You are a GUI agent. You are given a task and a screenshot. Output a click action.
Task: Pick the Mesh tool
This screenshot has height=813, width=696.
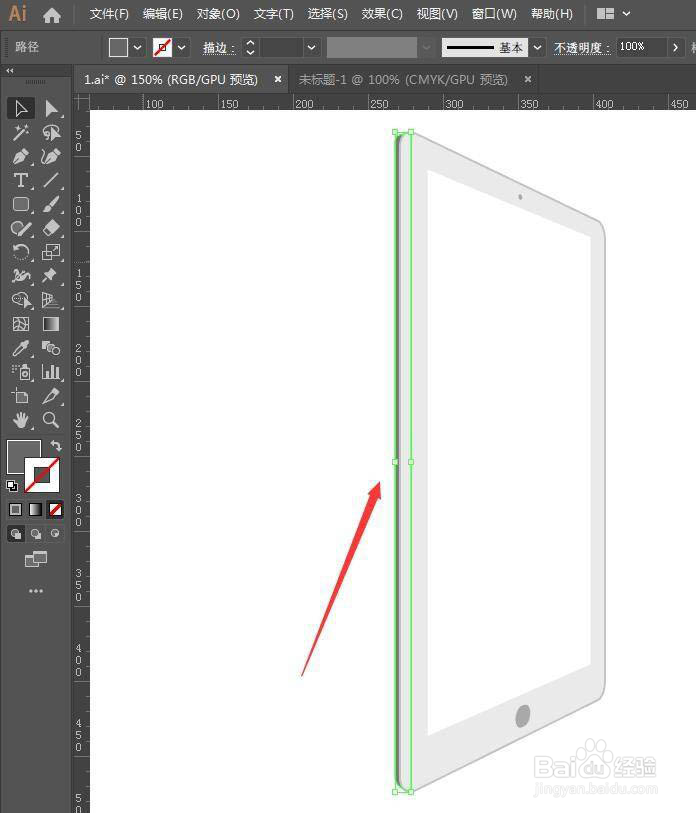point(21,324)
